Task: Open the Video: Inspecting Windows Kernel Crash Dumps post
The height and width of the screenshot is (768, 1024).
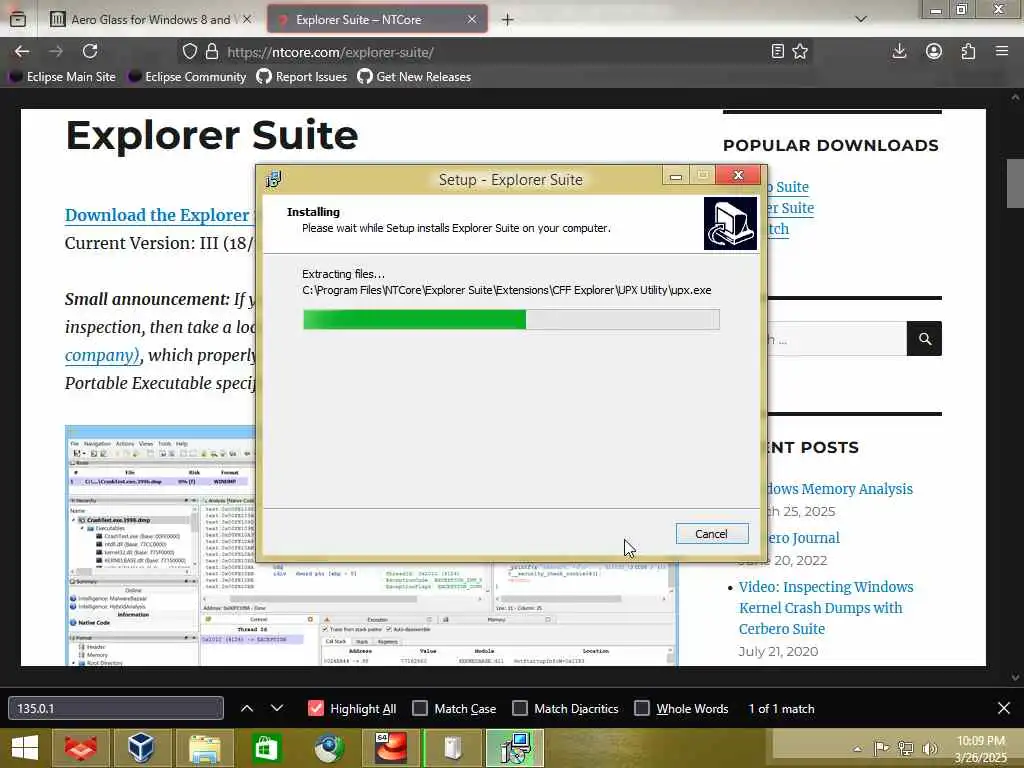Action: coord(825,607)
